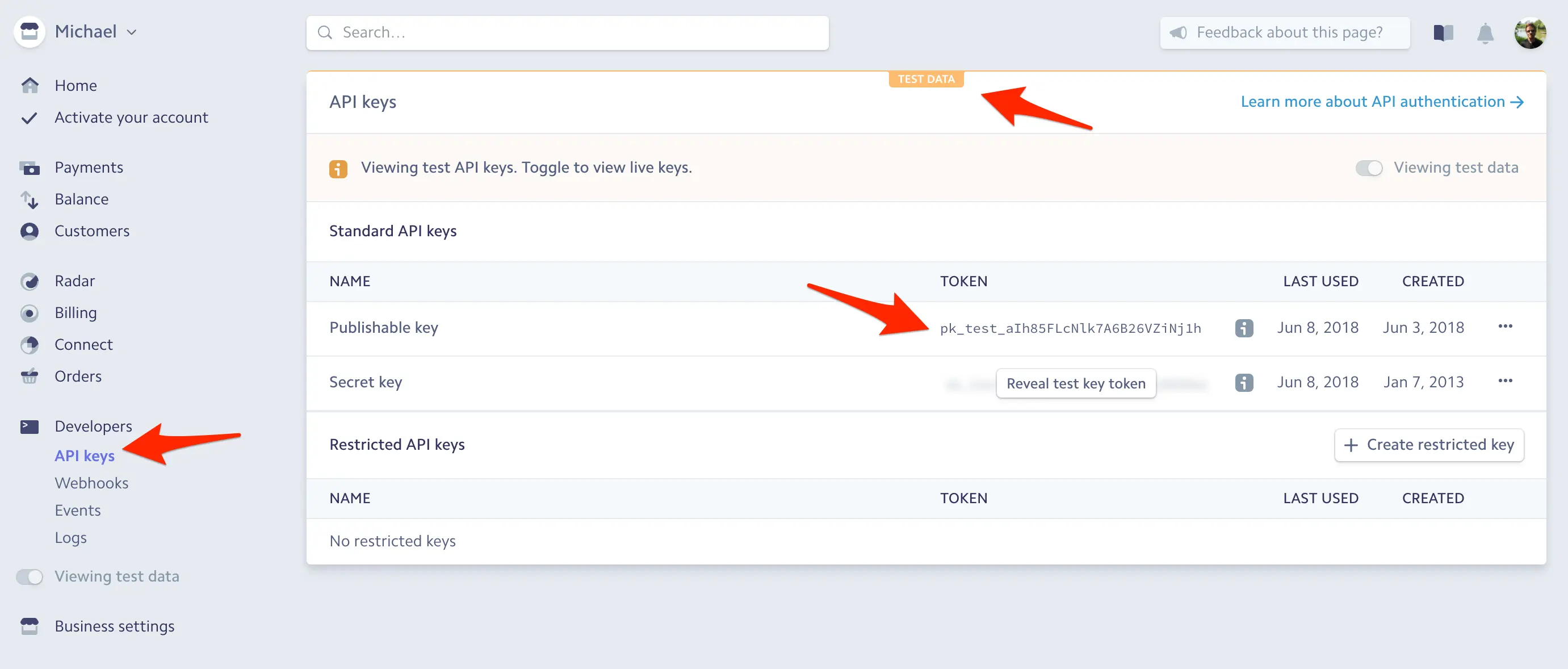Click the Secret key info icon
1568x669 pixels.
click(1244, 382)
